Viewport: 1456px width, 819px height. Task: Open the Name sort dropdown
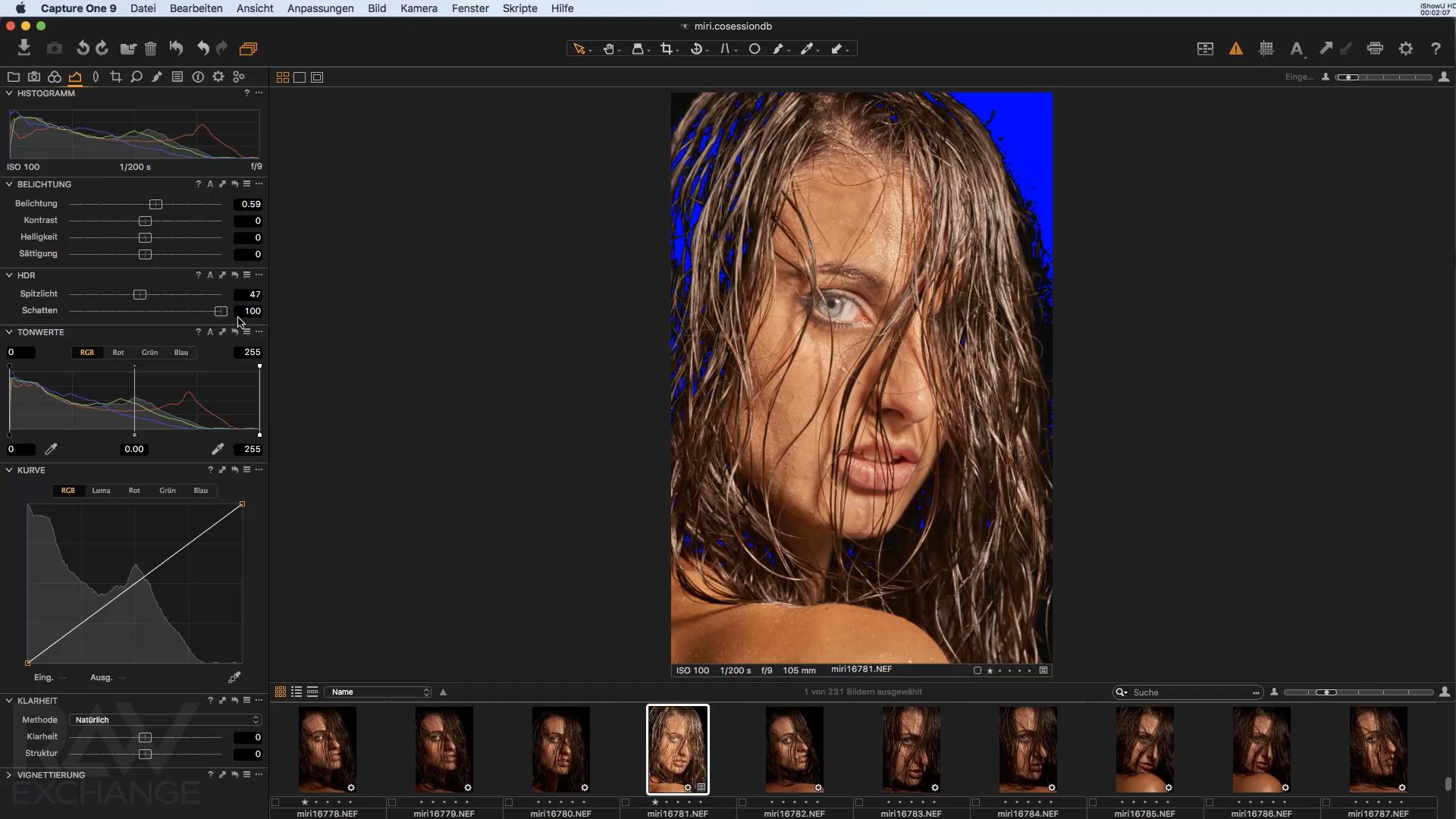[378, 692]
